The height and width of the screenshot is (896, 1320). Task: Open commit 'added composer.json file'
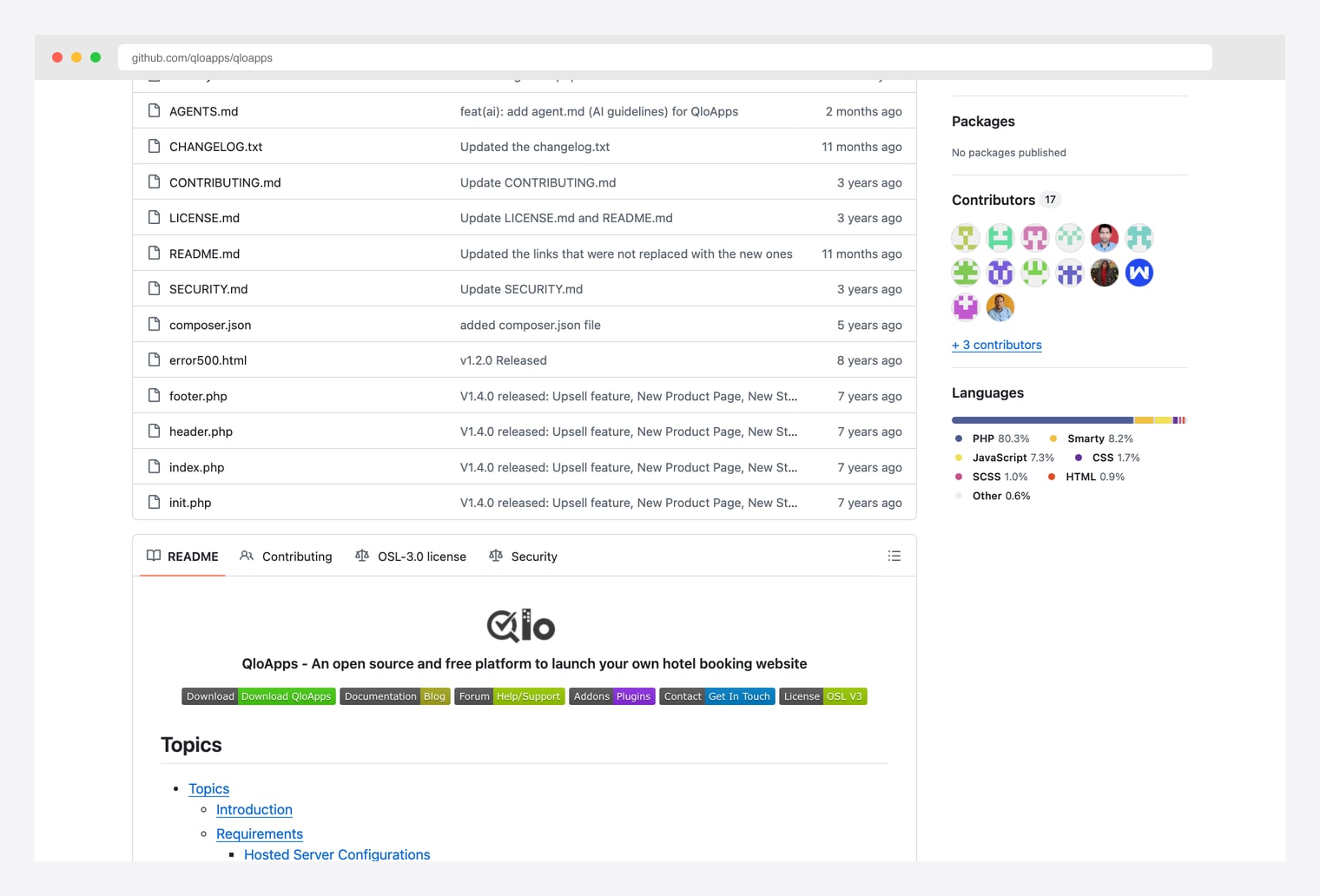pos(531,325)
